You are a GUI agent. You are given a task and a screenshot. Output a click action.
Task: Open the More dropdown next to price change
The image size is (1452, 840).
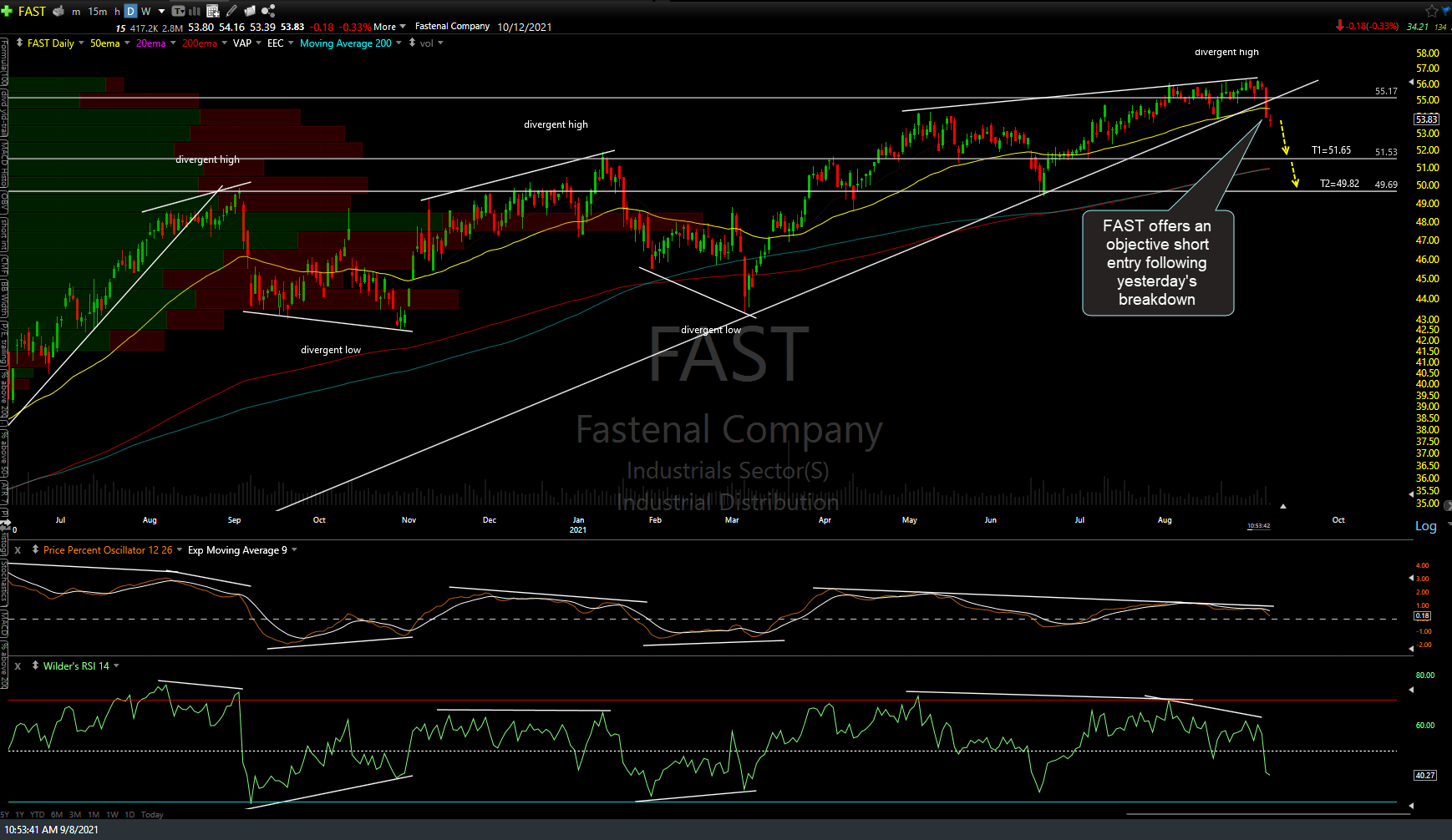click(384, 27)
